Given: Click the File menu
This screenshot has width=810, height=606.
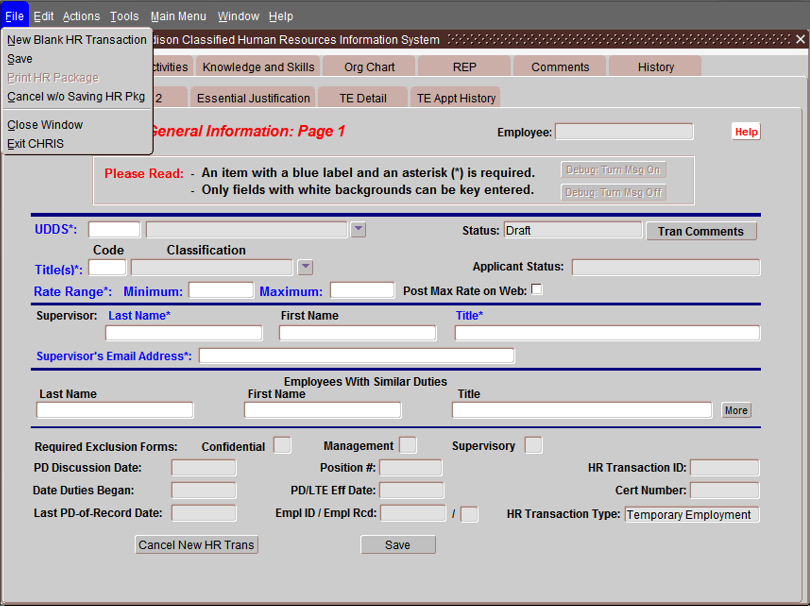Looking at the screenshot, I should [14, 16].
